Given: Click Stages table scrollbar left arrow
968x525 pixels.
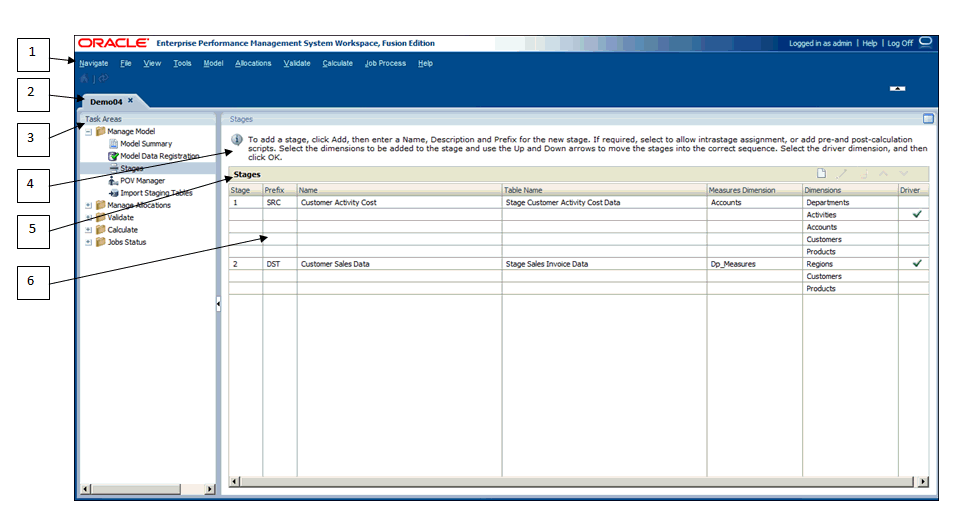Looking at the screenshot, I should (x=234, y=481).
